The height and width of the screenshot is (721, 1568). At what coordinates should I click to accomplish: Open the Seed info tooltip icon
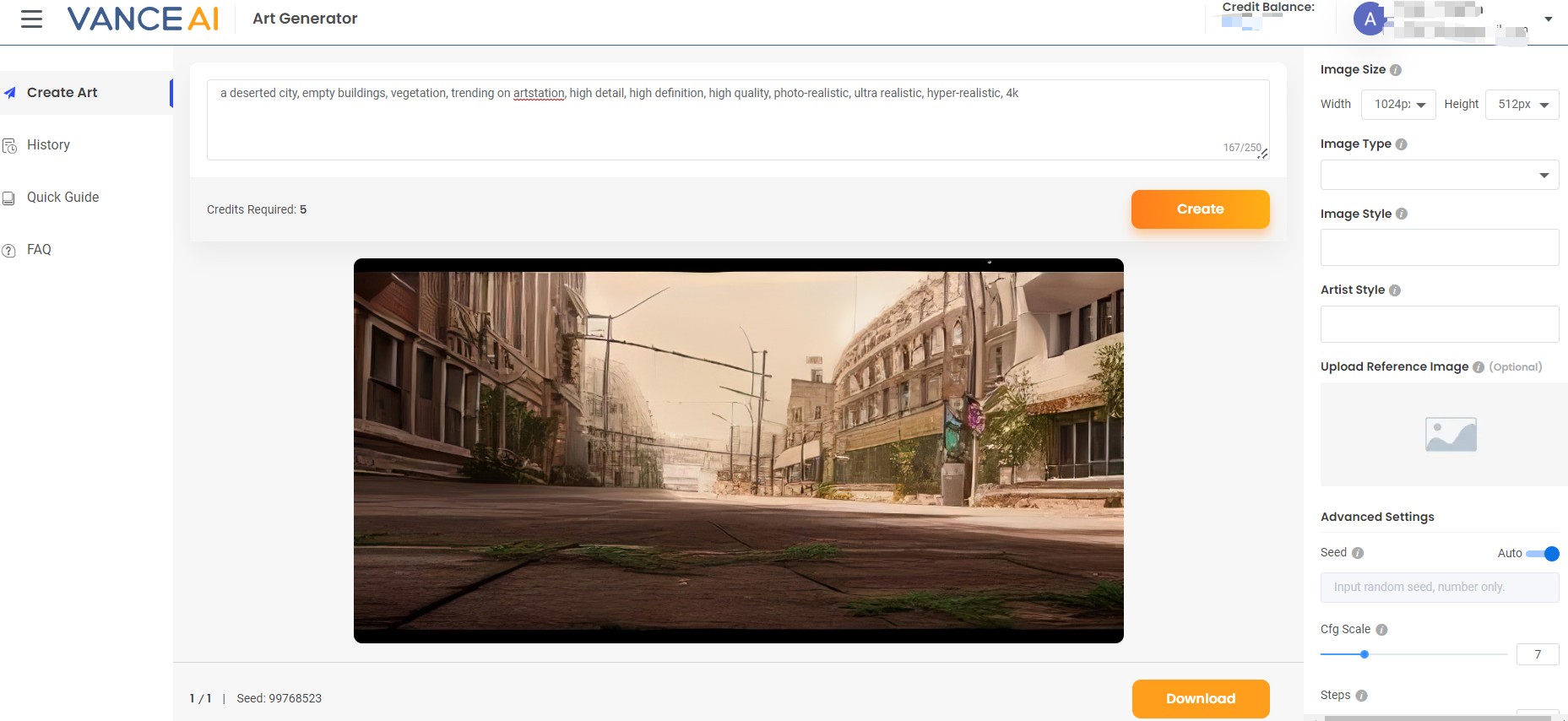[x=1358, y=553]
